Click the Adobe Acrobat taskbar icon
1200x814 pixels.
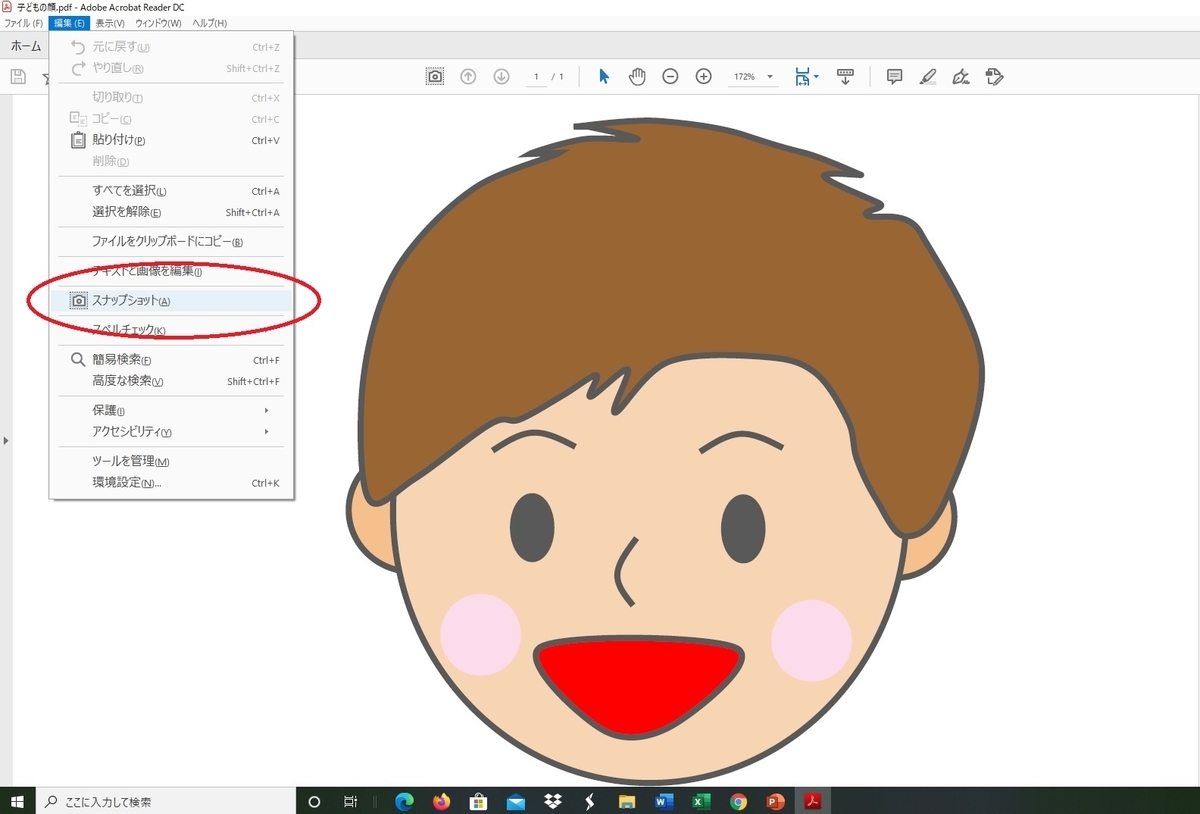(813, 801)
